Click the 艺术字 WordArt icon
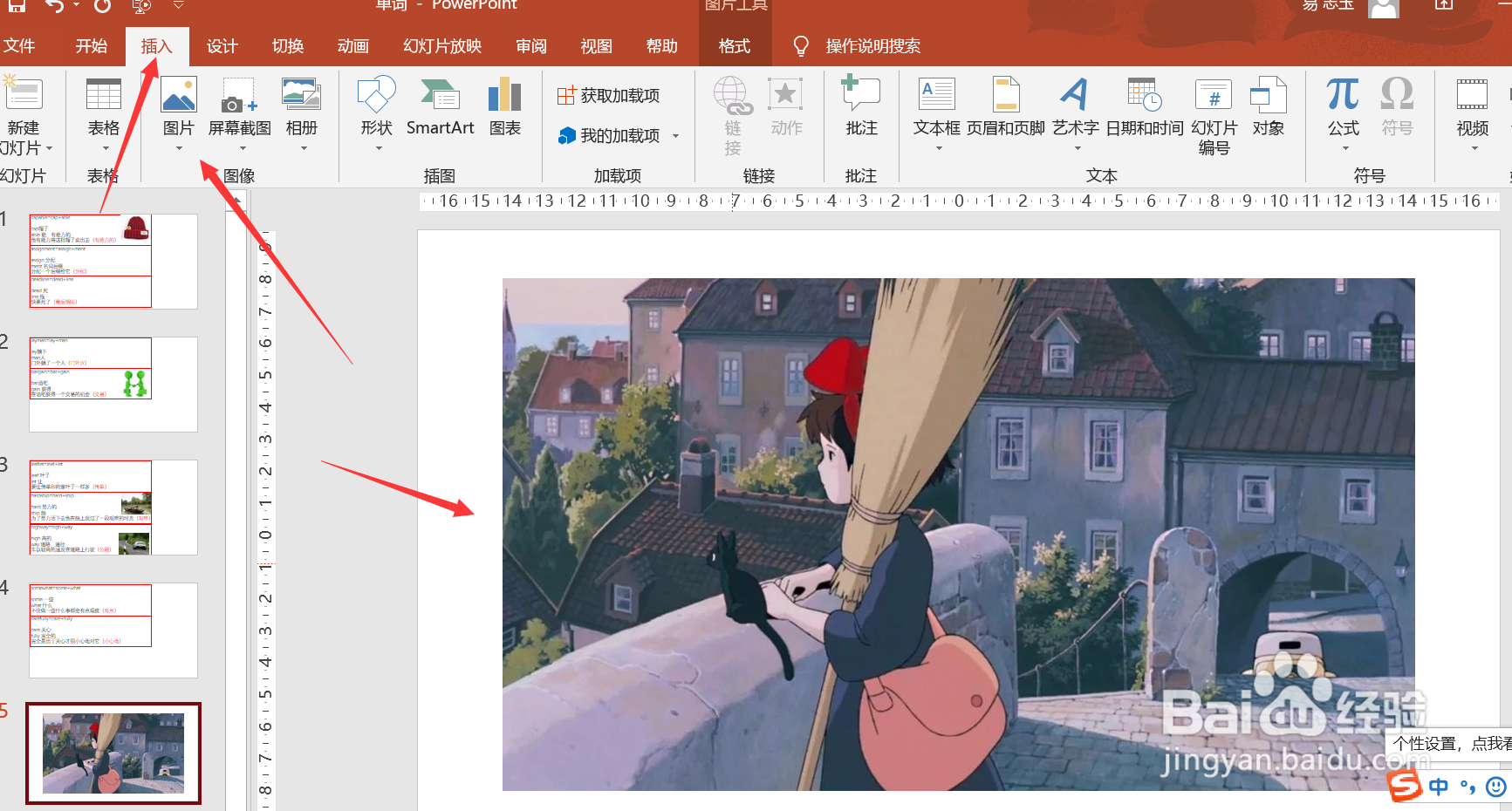The width and height of the screenshot is (1512, 811). pyautogui.click(x=1075, y=94)
